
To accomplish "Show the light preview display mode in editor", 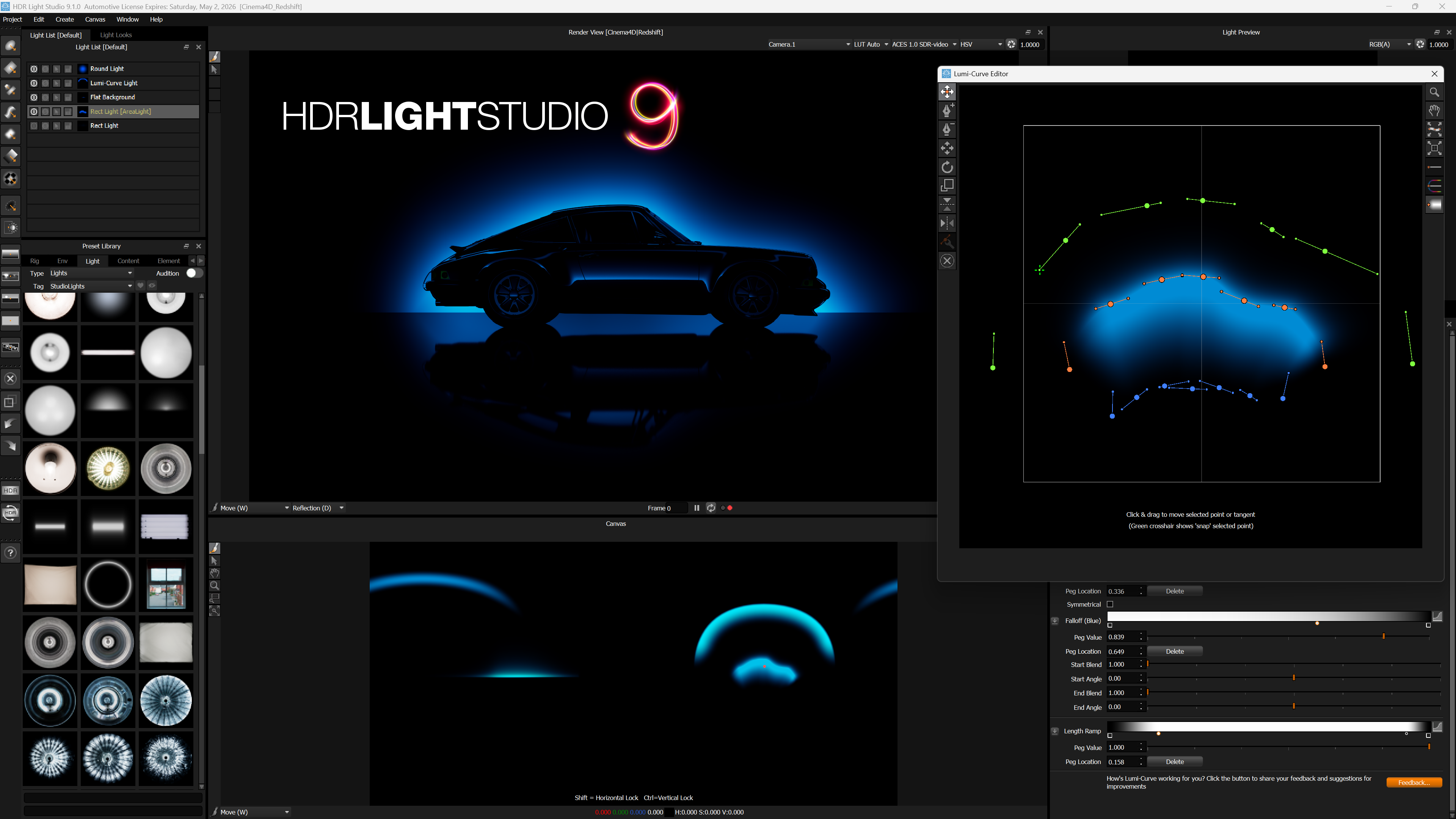I will [x=1434, y=205].
